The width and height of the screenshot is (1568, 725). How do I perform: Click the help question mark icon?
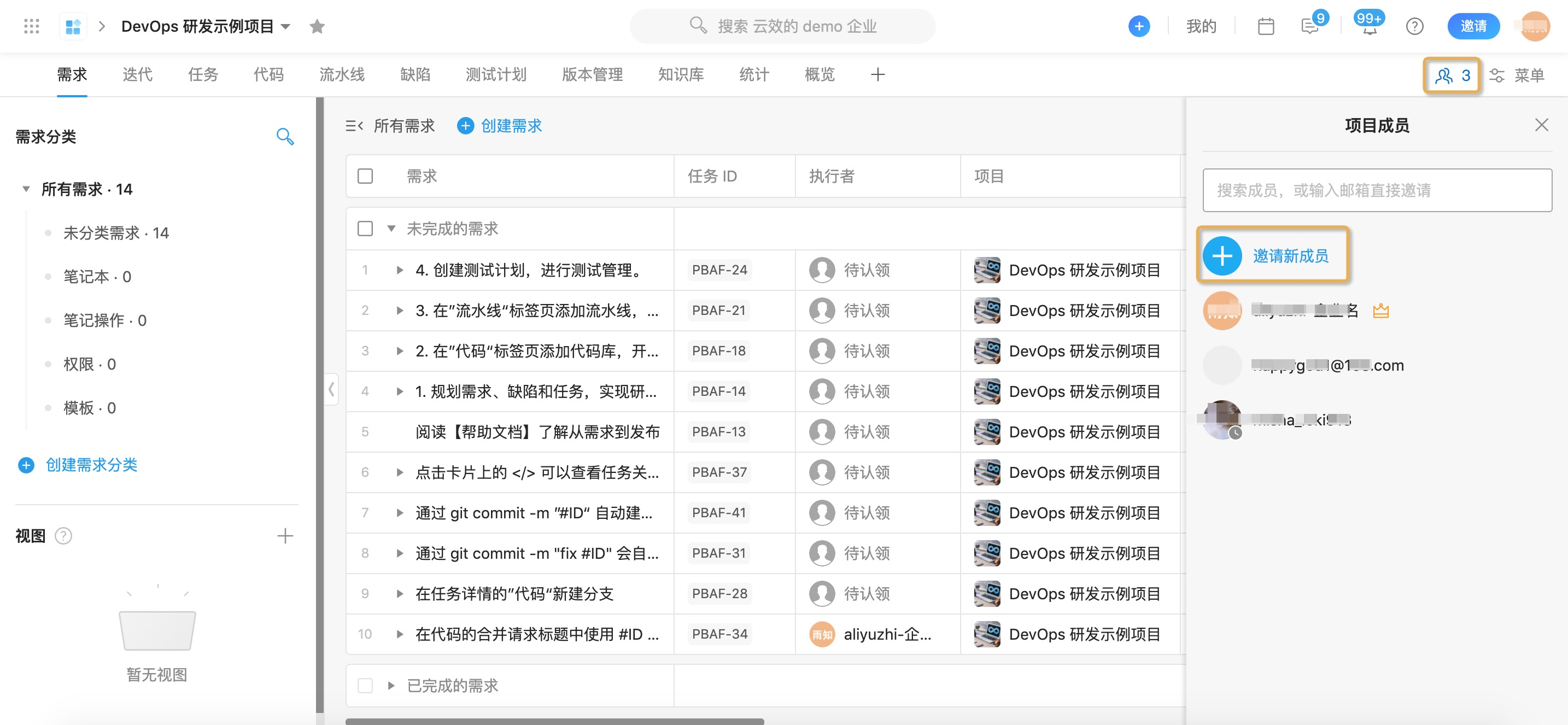click(x=1413, y=27)
